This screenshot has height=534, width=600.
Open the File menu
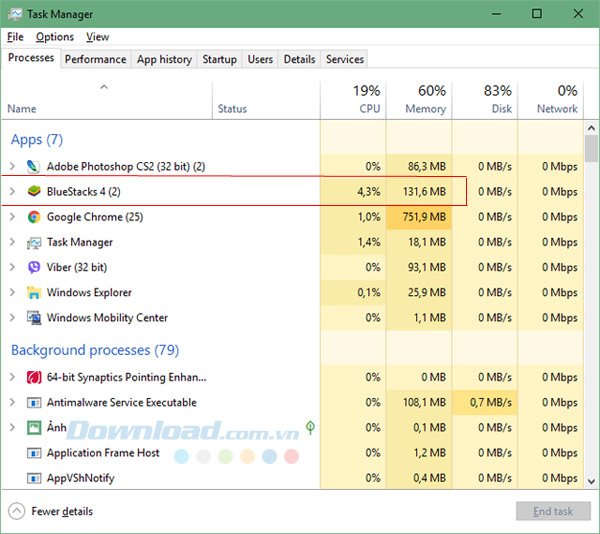(x=15, y=37)
